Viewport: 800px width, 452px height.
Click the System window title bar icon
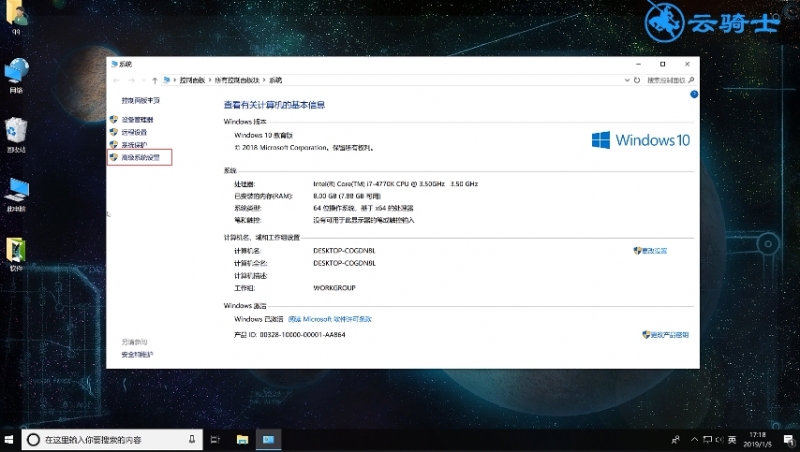coord(114,64)
